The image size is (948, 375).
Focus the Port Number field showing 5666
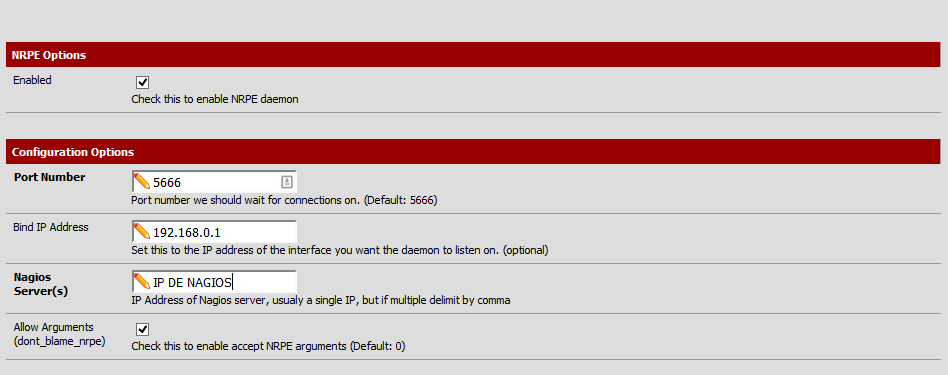click(214, 182)
